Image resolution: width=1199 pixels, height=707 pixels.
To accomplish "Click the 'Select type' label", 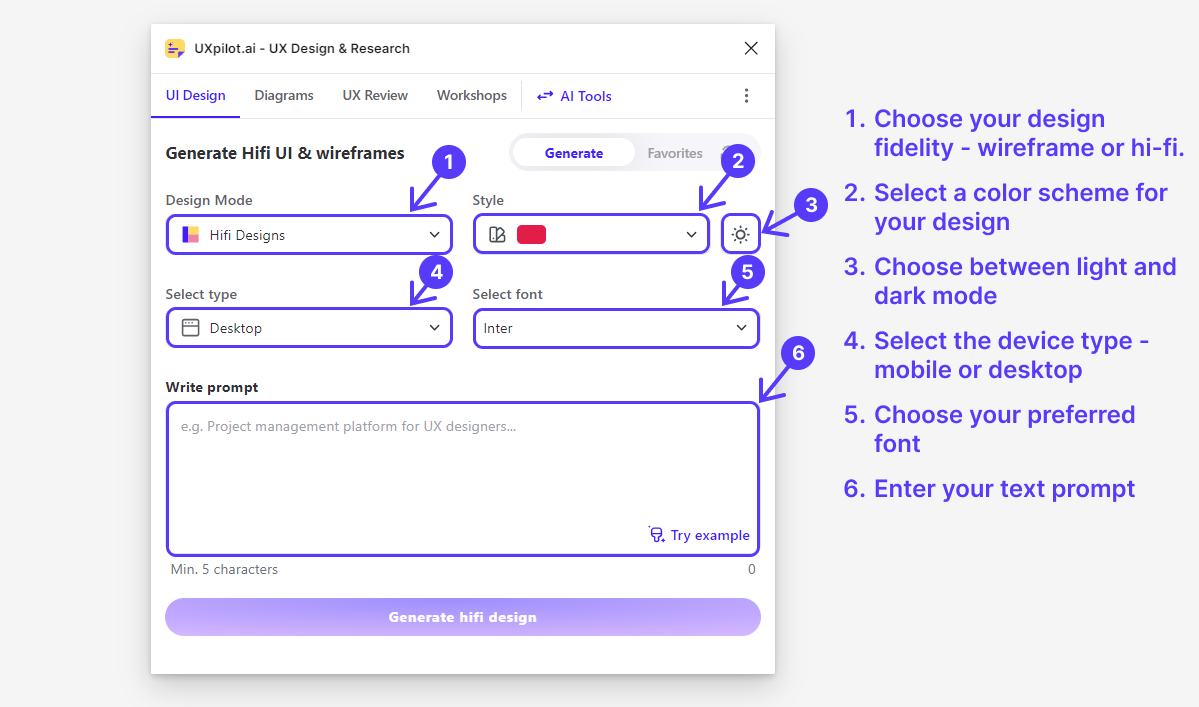I will coord(201,294).
